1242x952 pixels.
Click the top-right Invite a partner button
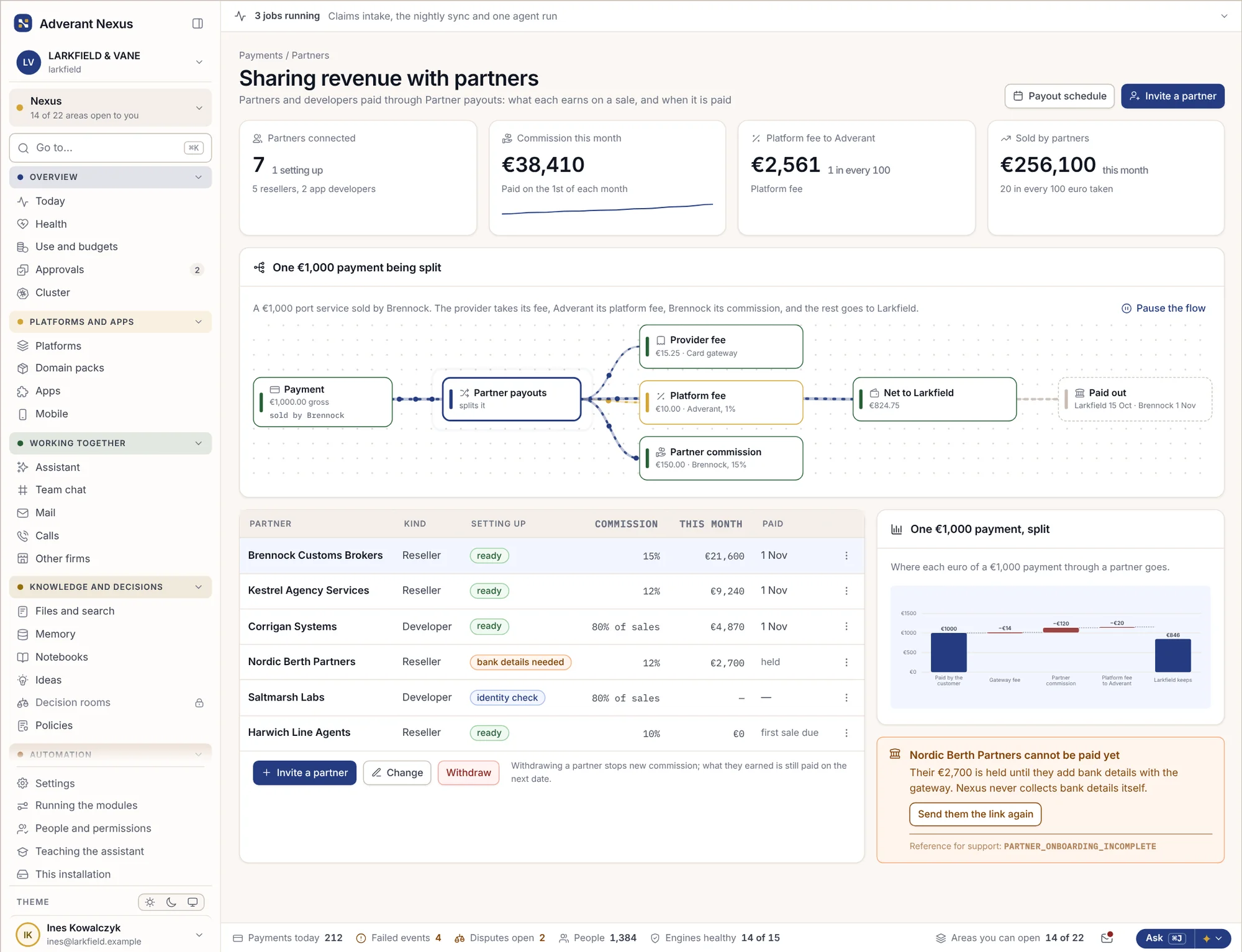[x=1172, y=96]
